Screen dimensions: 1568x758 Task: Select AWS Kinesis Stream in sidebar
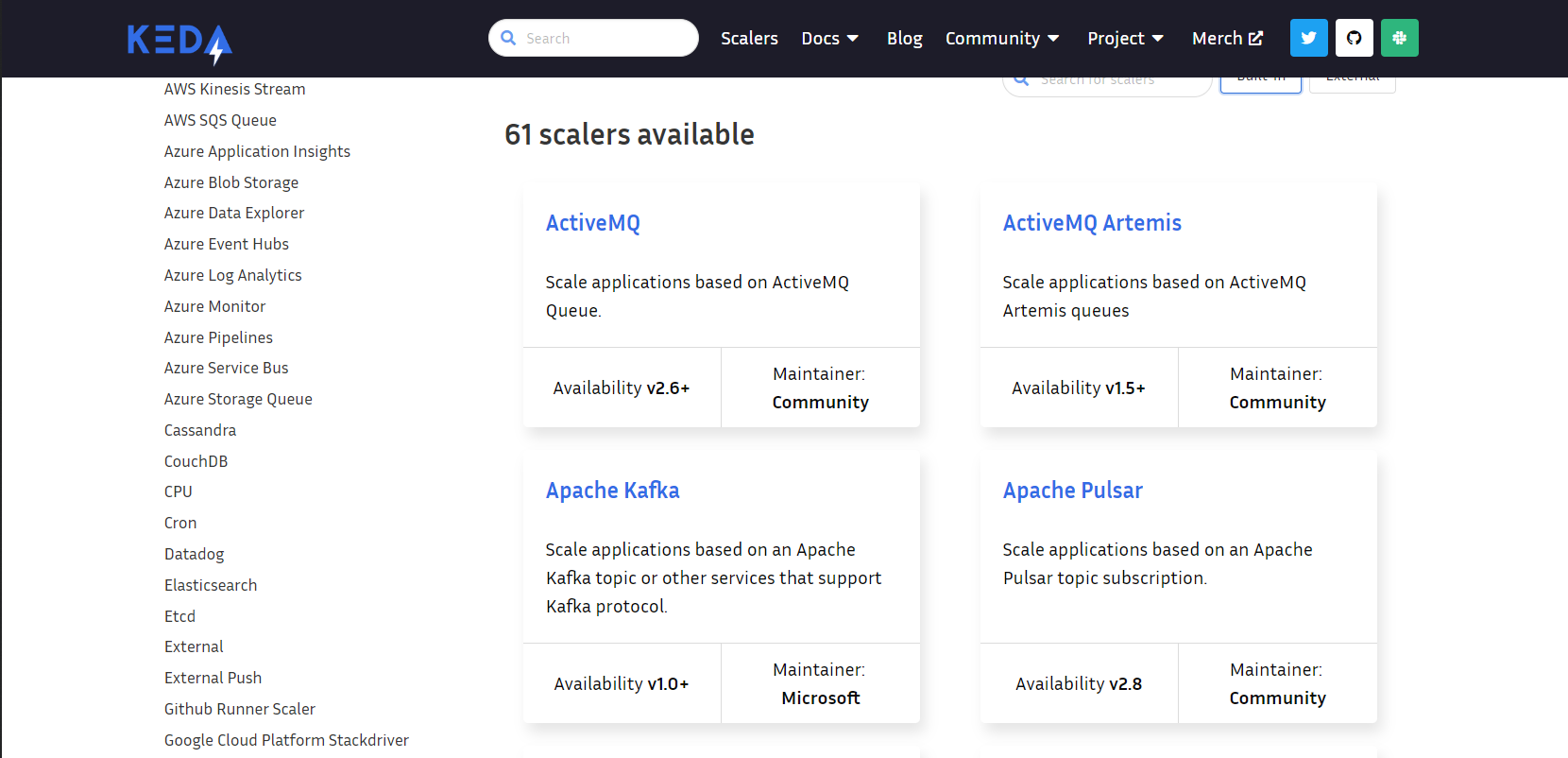click(x=235, y=89)
